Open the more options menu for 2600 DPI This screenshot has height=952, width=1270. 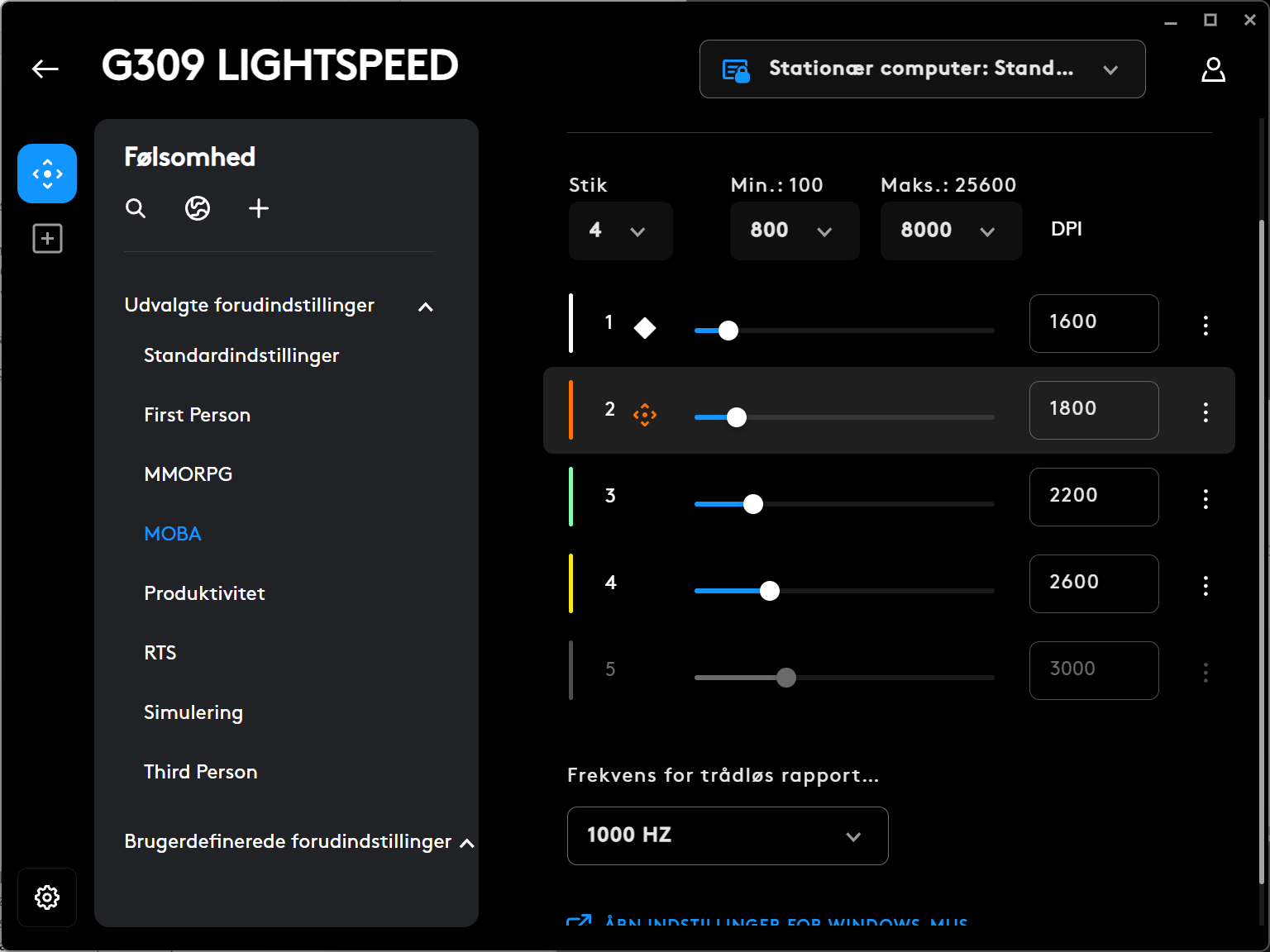[1206, 585]
